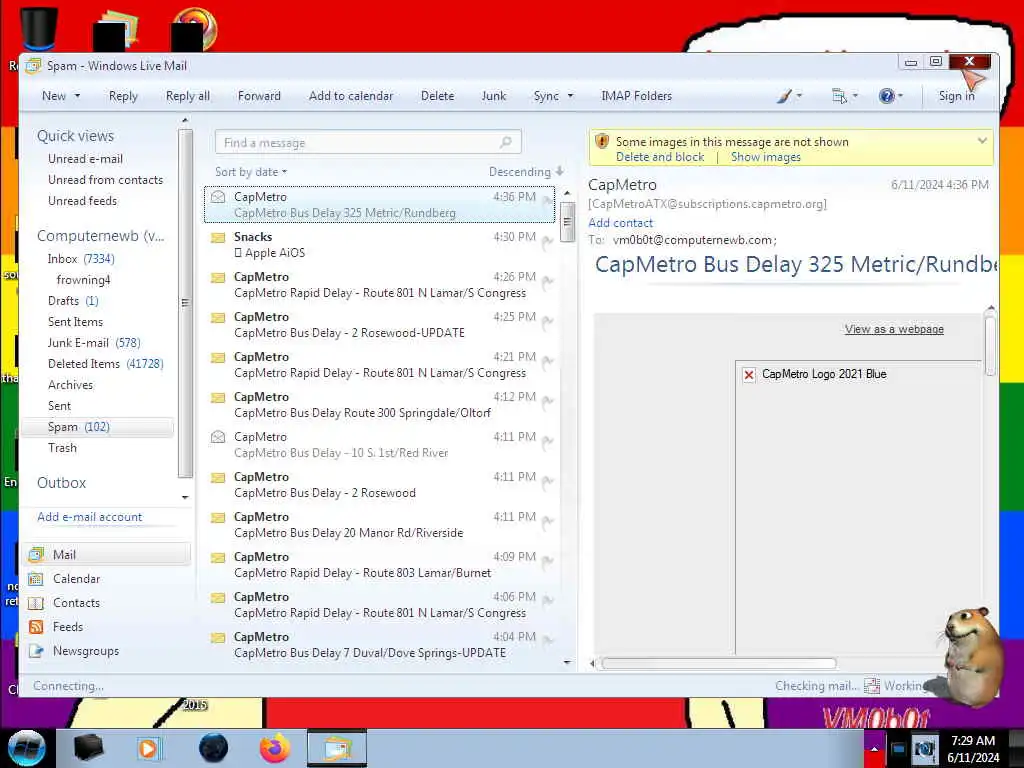
Task: Open Deleted Items (41728) folder
Action: point(105,364)
